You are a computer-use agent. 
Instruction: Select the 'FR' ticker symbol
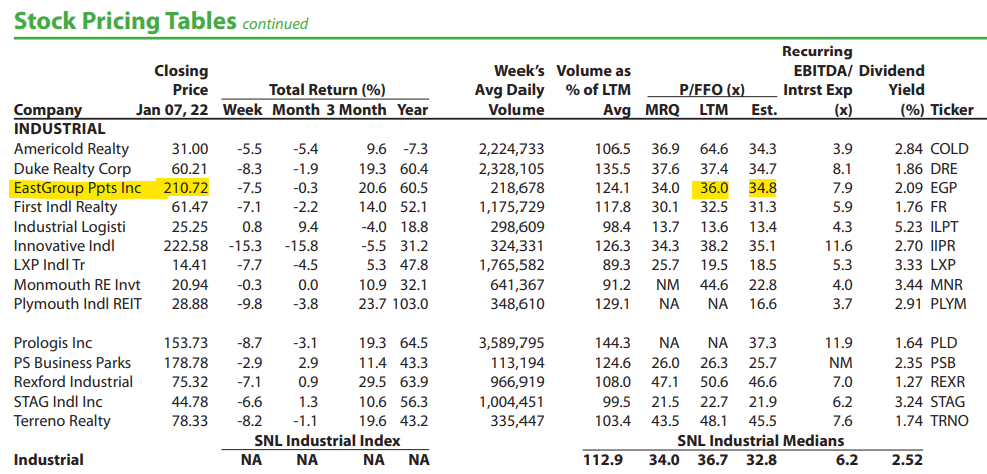coord(938,206)
